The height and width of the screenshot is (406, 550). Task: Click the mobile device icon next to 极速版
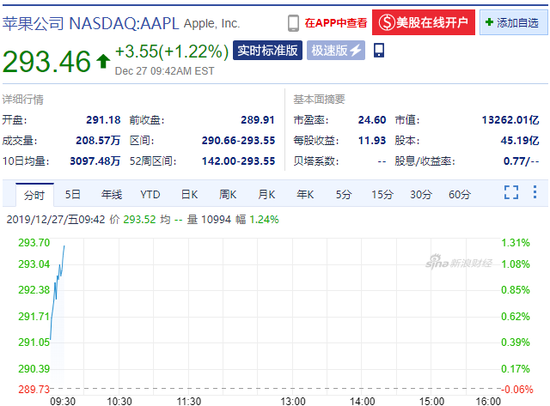pyautogui.click(x=379, y=51)
